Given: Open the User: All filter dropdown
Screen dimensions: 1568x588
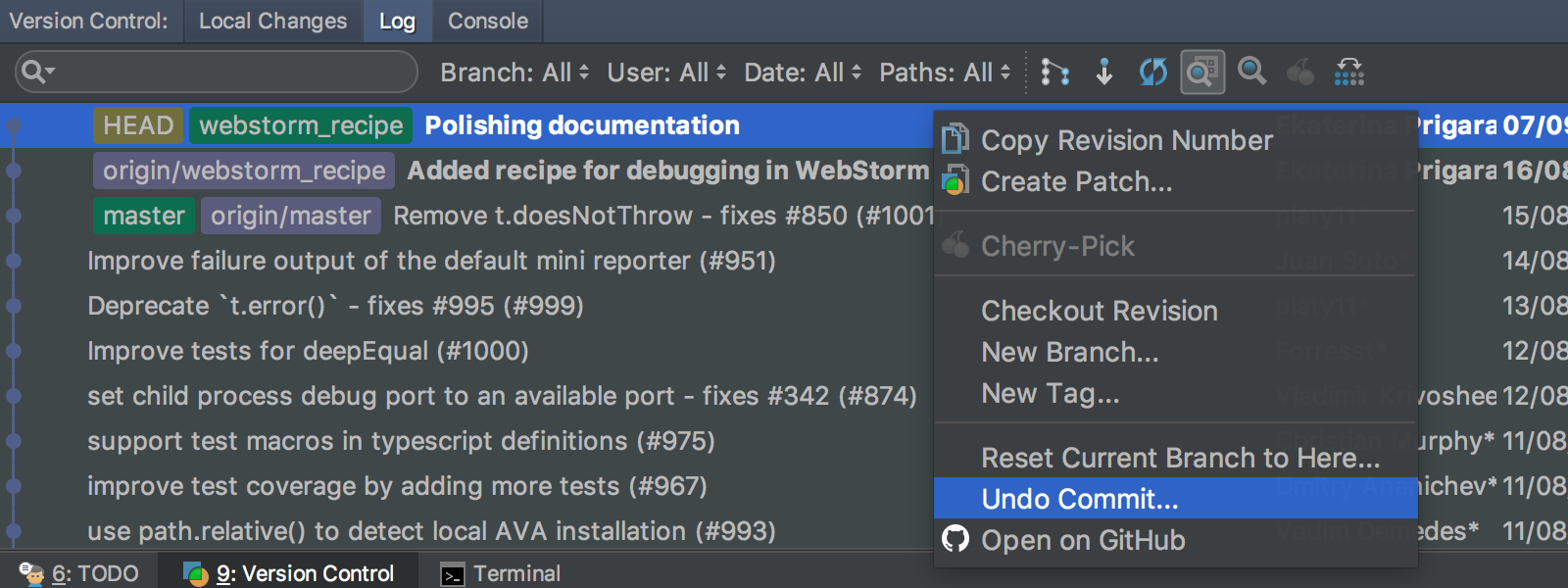Looking at the screenshot, I should (666, 73).
